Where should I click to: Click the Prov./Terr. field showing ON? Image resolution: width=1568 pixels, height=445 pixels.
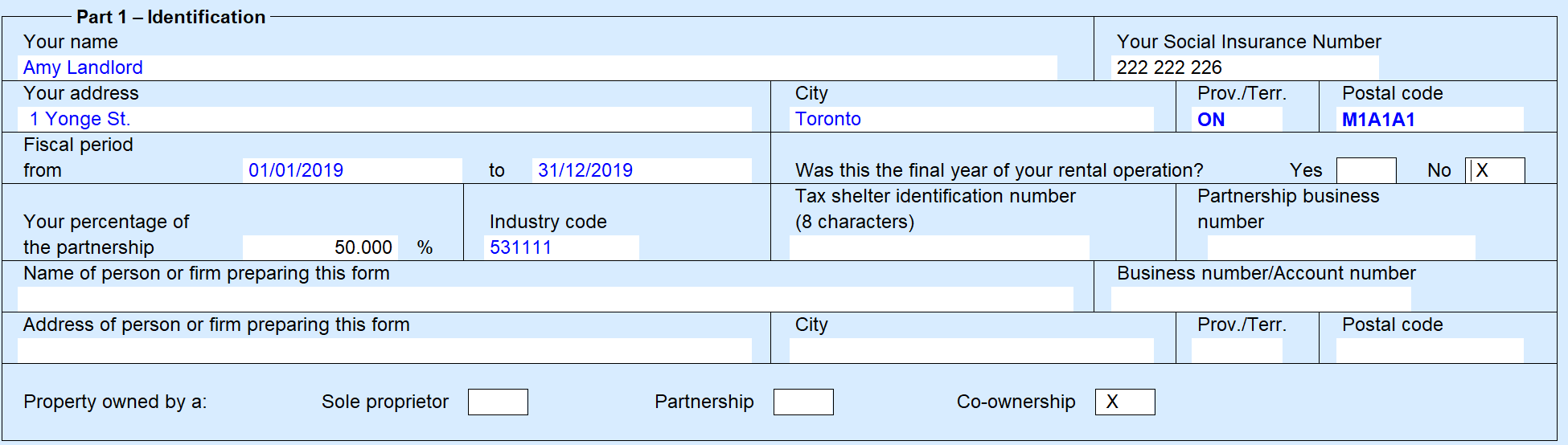1237,119
